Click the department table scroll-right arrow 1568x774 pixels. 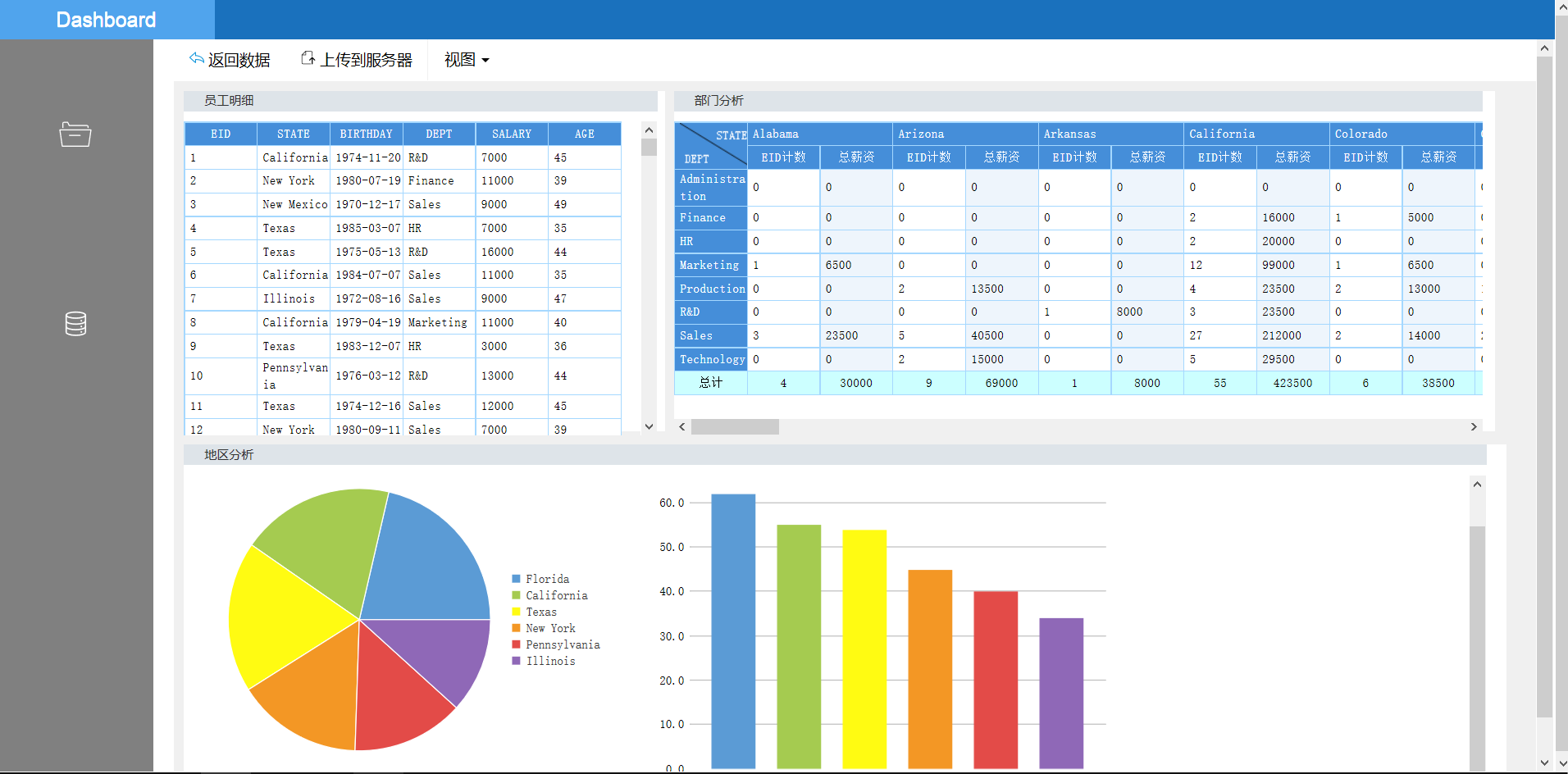pos(1474,426)
